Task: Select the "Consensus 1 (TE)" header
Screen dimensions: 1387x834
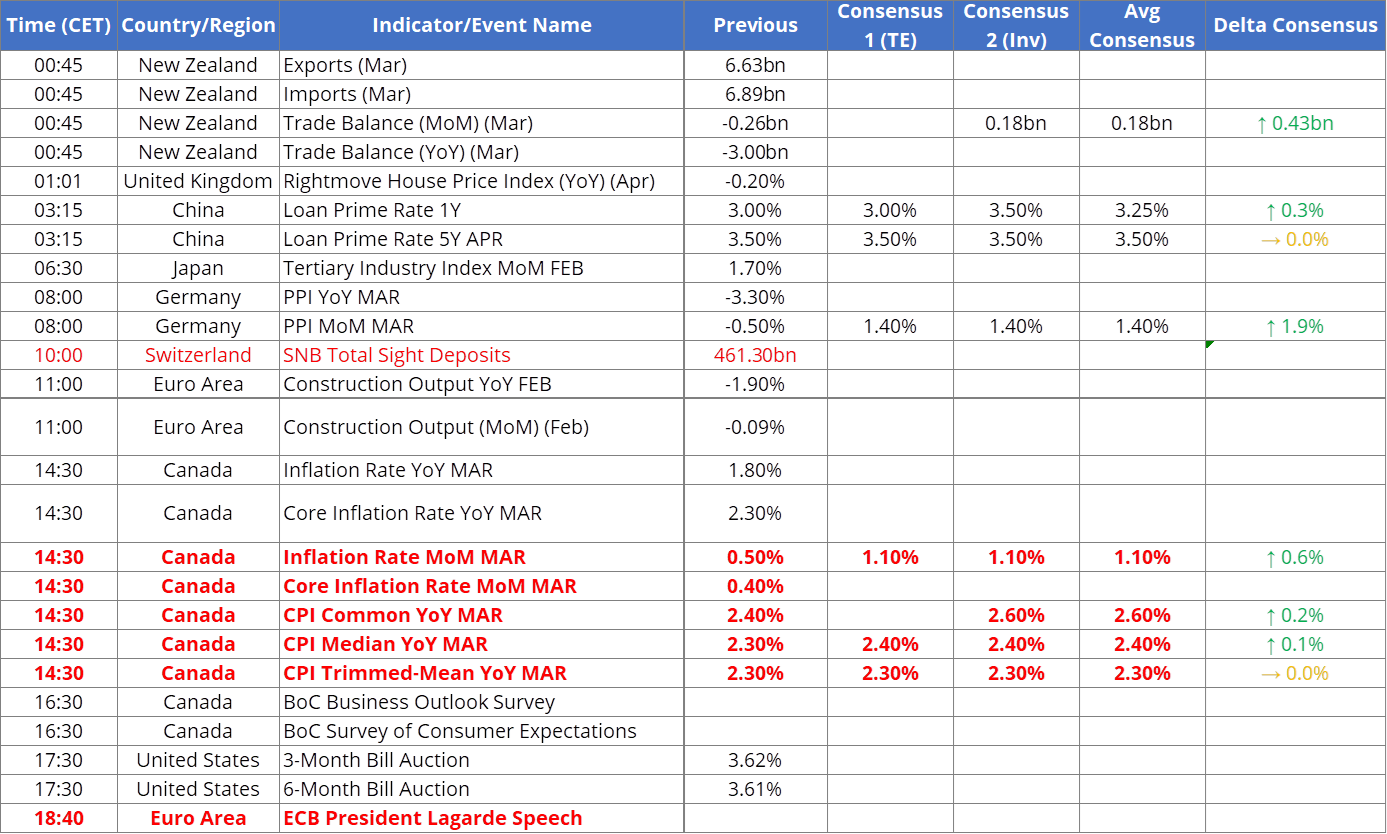Action: click(x=890, y=25)
